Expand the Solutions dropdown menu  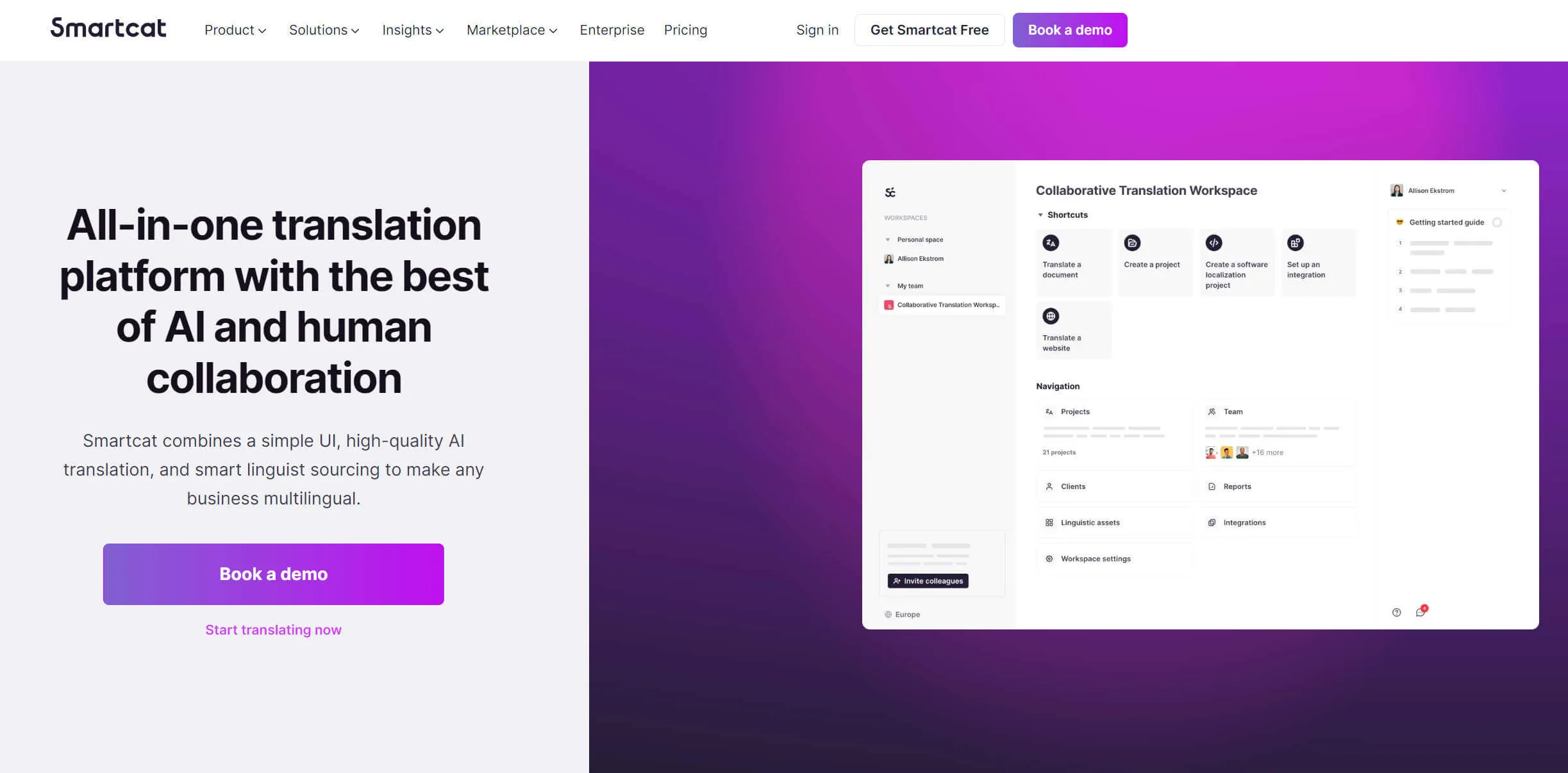click(x=323, y=30)
